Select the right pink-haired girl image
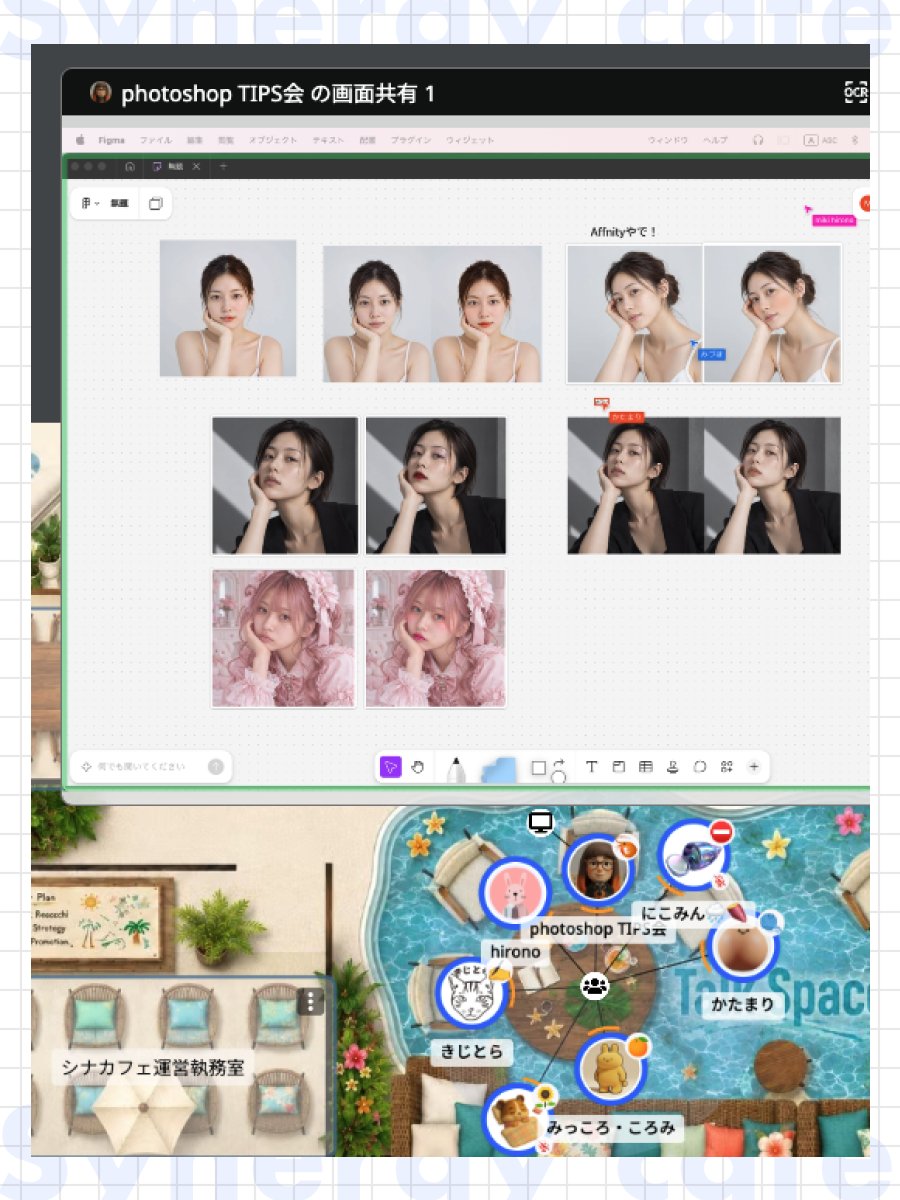Screen dimensions: 900x1200 pos(435,638)
